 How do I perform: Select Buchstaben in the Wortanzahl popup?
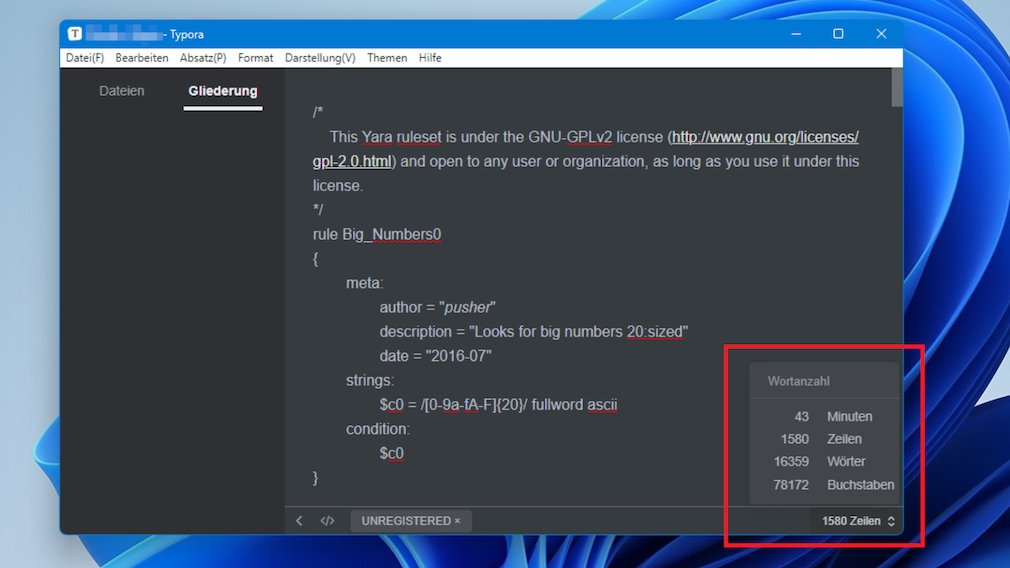point(860,485)
